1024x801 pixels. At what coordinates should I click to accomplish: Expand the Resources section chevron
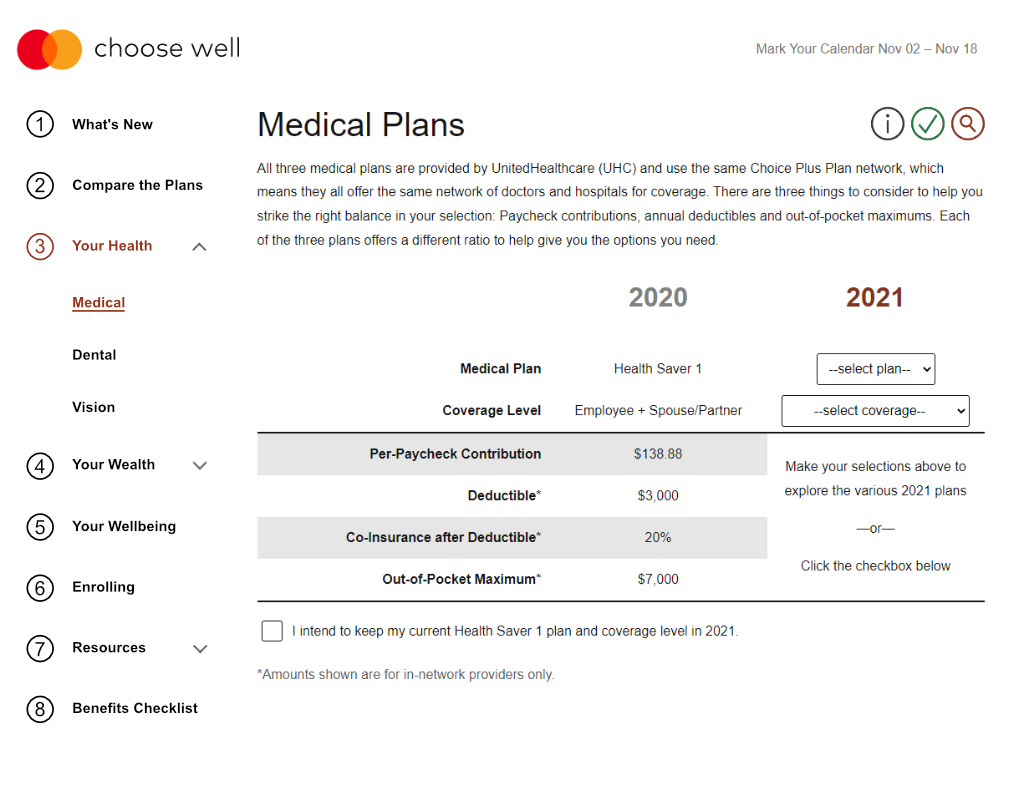tap(199, 649)
